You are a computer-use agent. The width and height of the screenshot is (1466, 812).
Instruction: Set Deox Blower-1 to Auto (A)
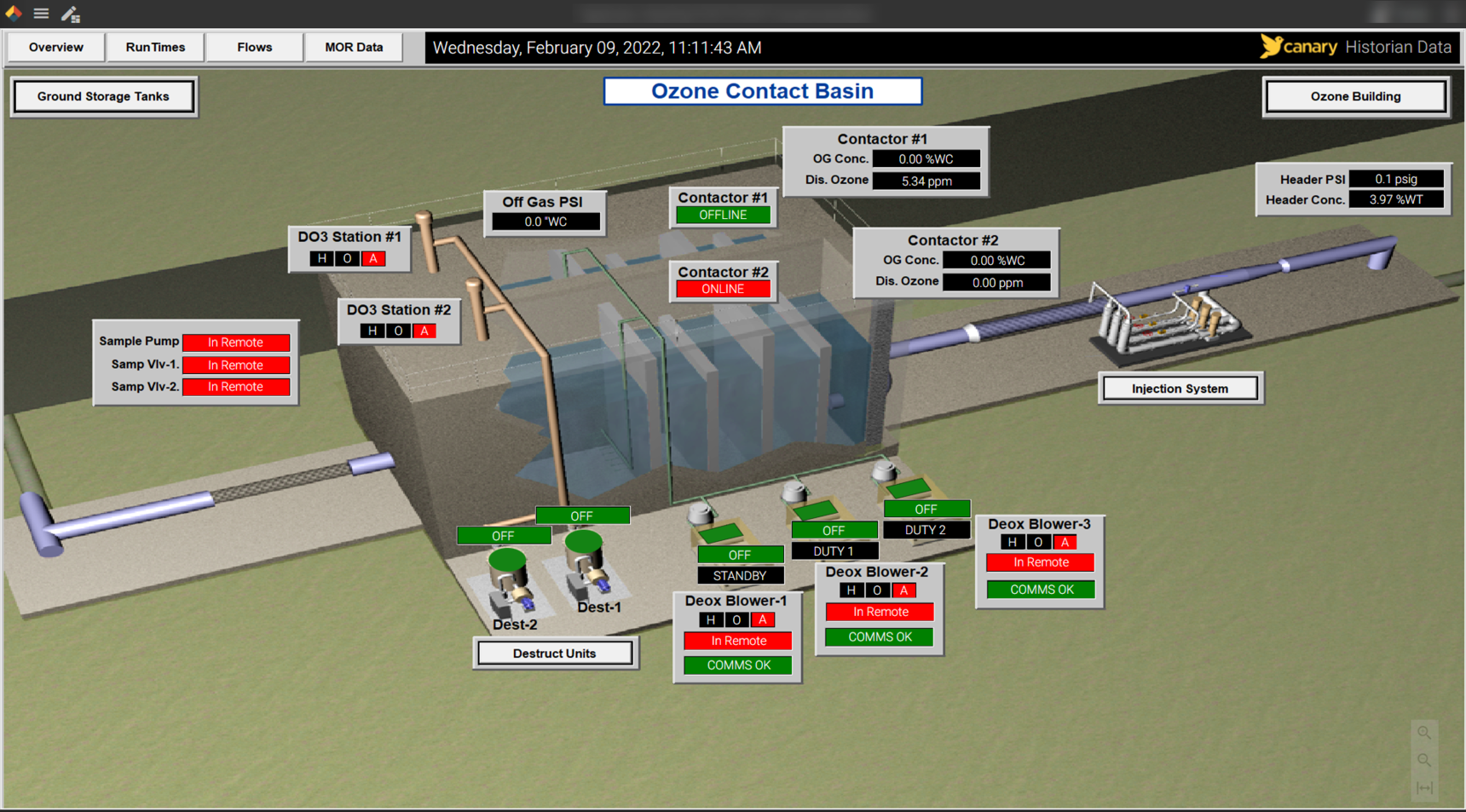click(763, 619)
